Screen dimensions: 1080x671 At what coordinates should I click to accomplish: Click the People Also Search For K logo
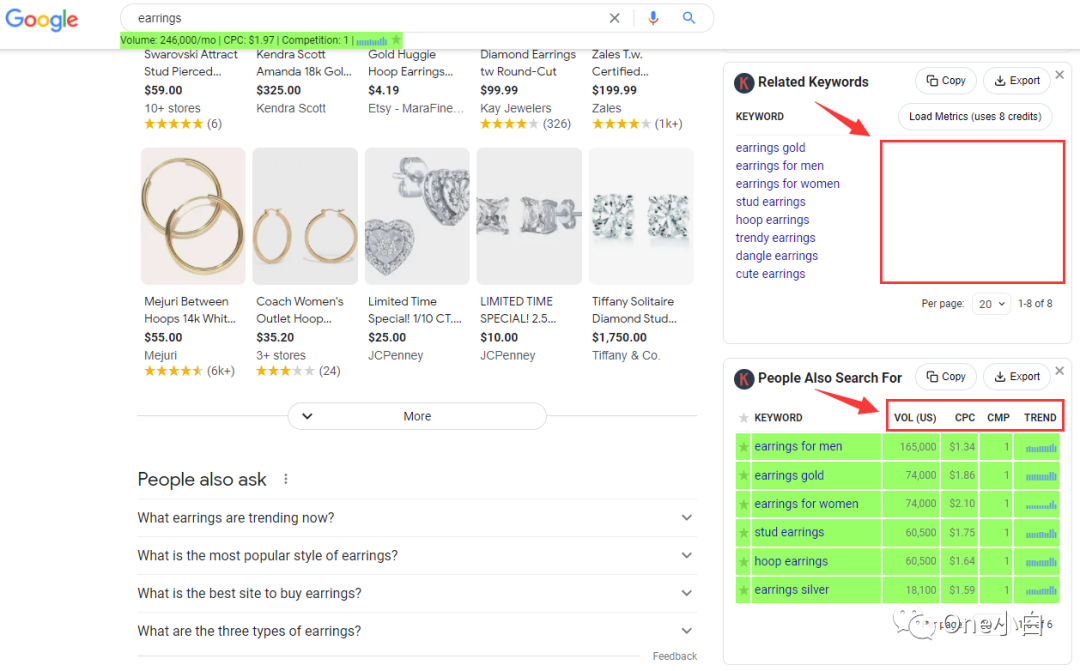(x=744, y=378)
